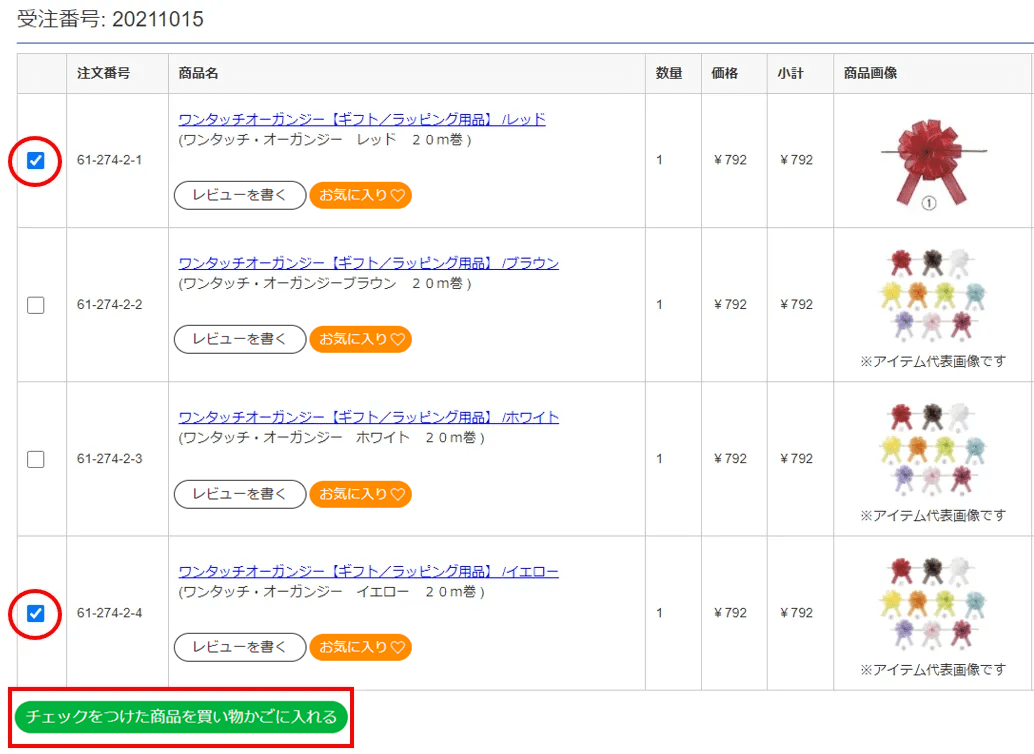Open the イエロー organdy product link

point(368,572)
